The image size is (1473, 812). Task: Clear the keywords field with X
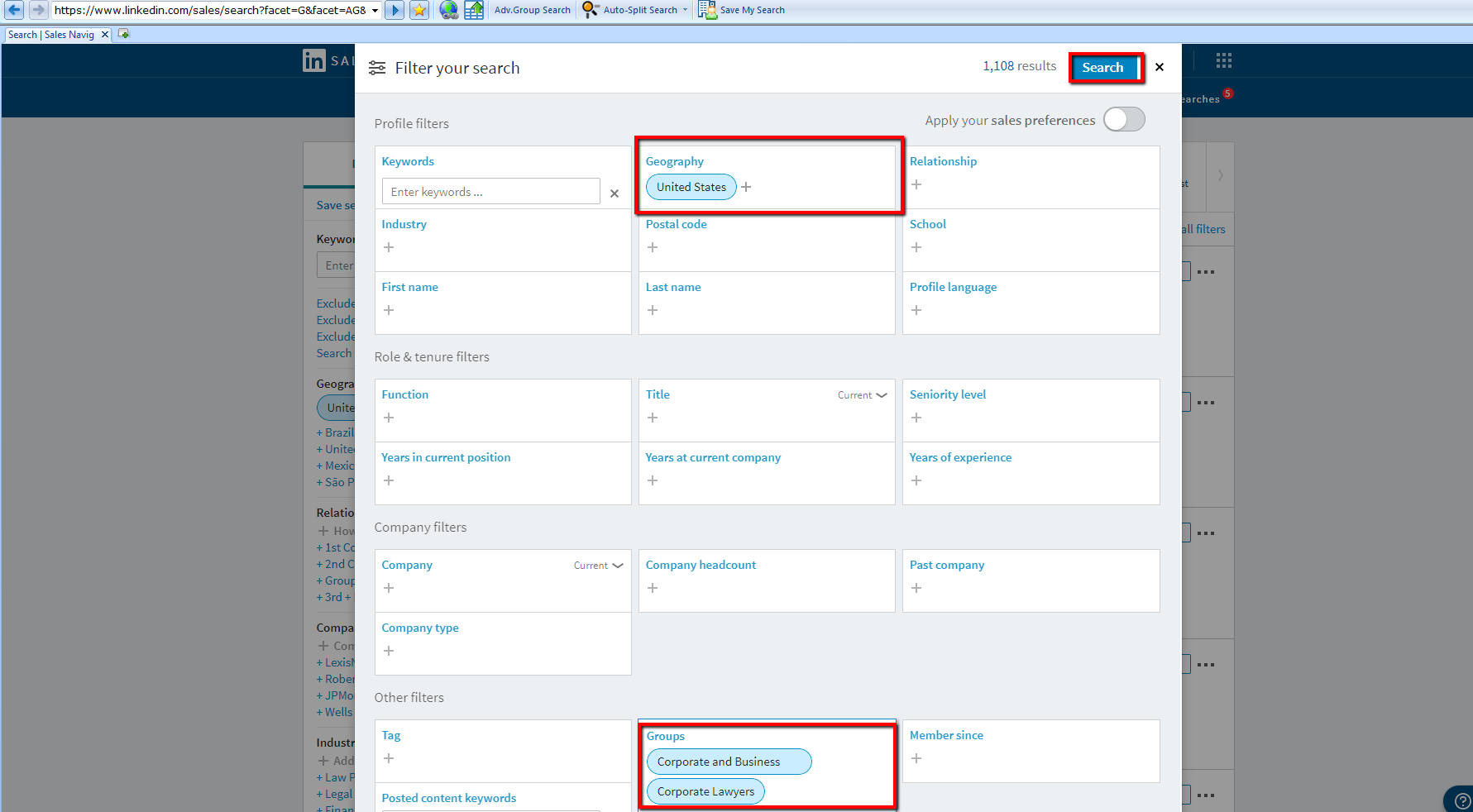click(615, 193)
